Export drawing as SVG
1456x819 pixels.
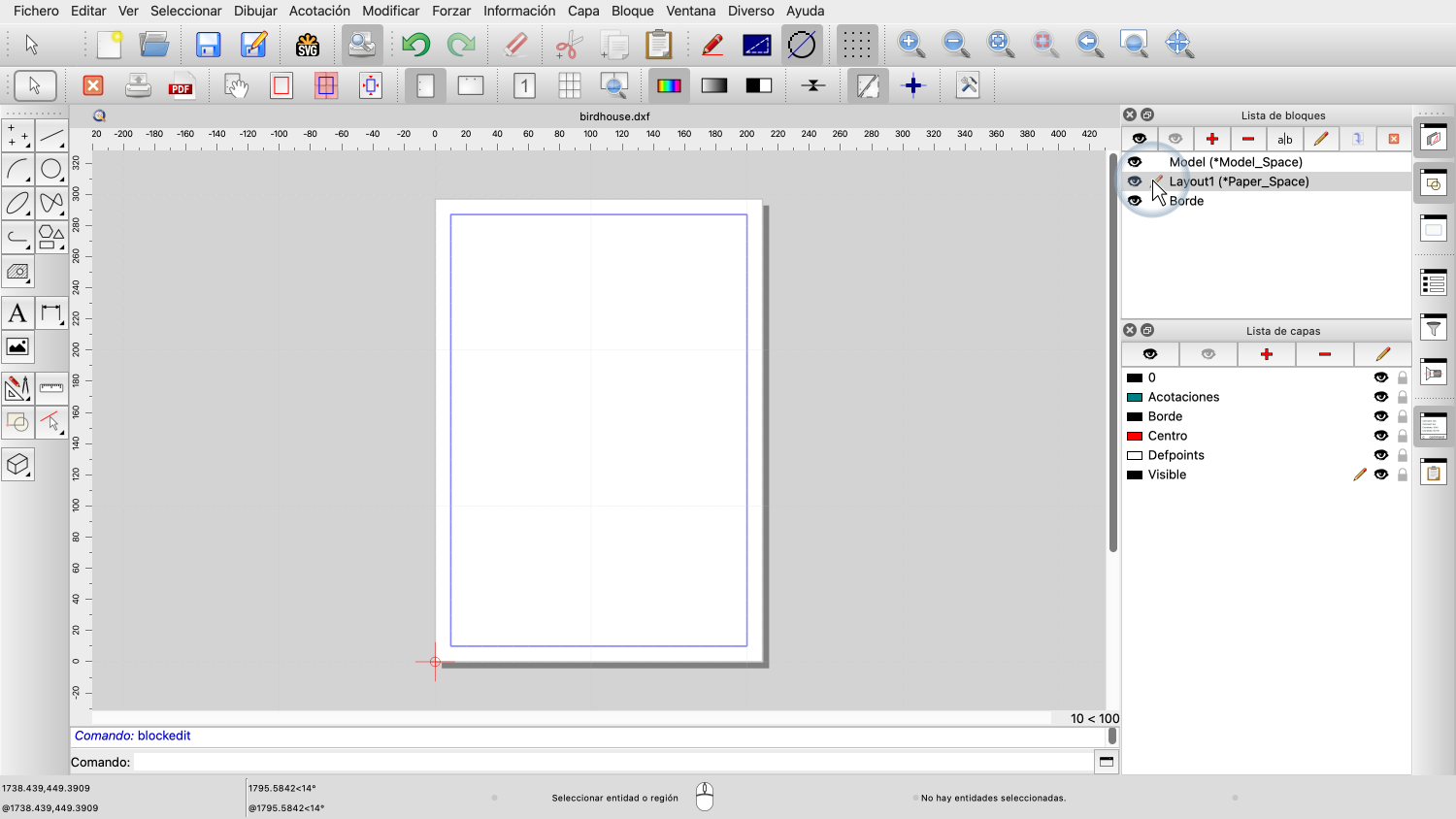[x=308, y=45]
